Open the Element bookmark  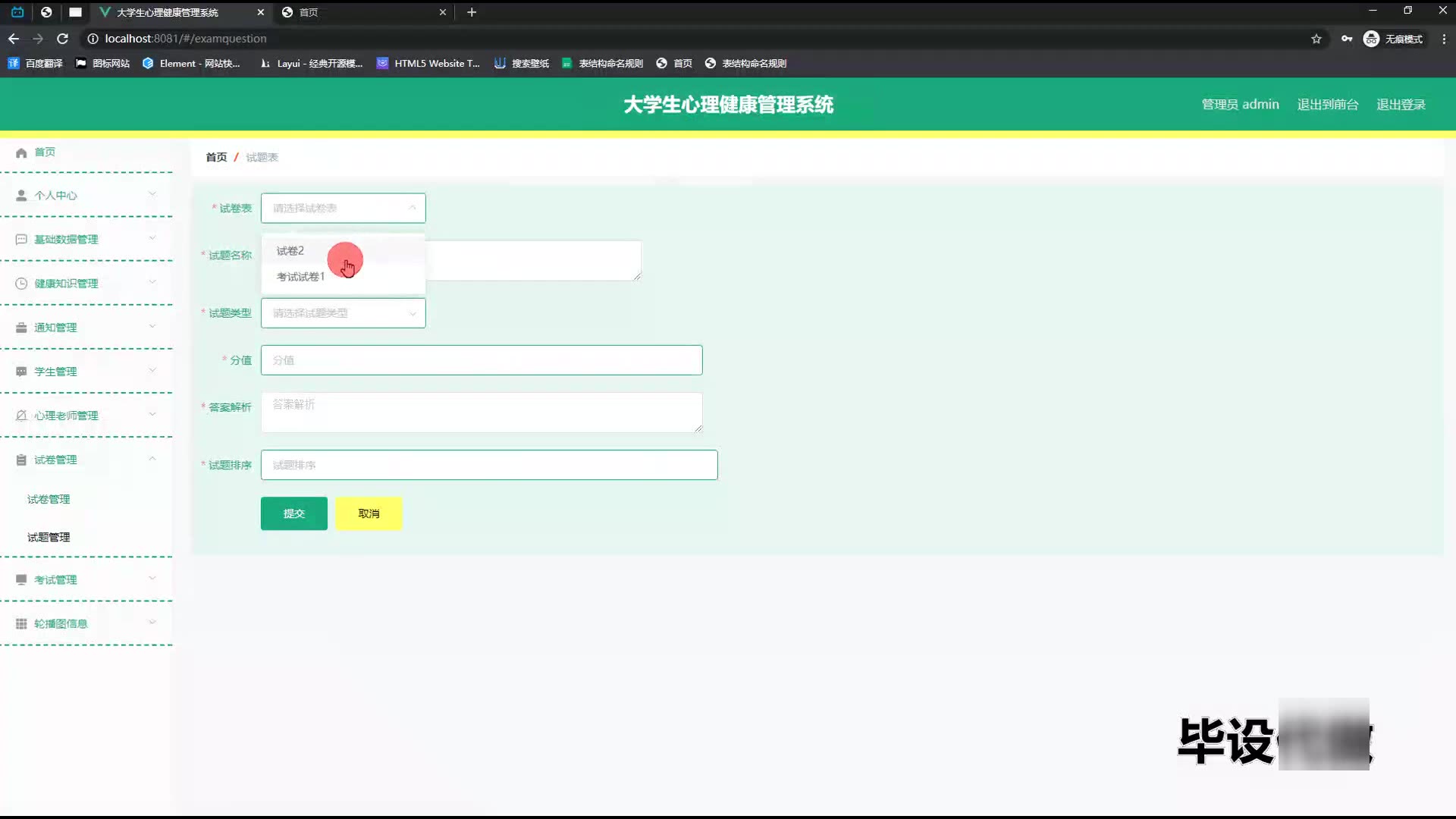(x=191, y=64)
